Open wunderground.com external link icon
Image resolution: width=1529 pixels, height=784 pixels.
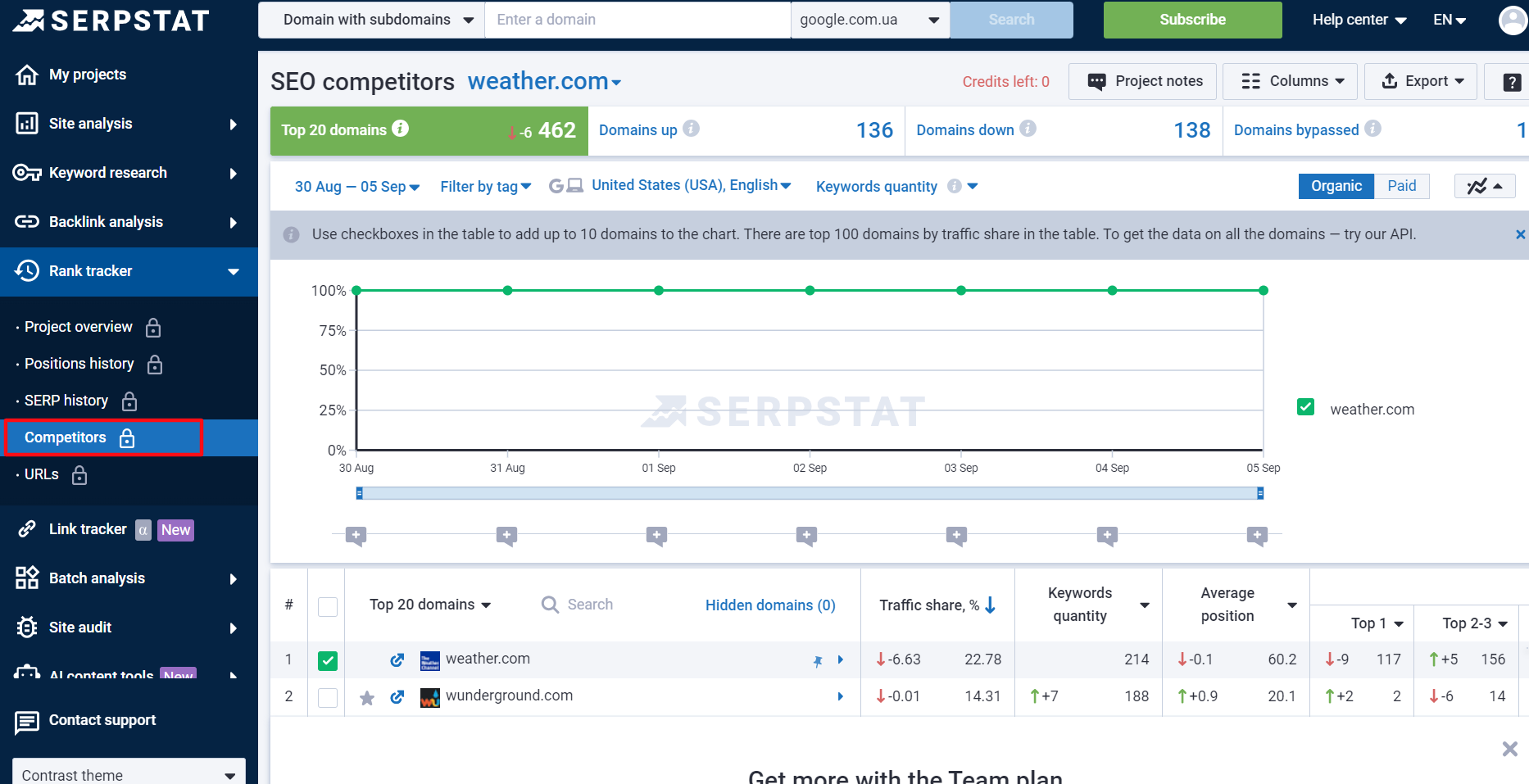tap(397, 696)
